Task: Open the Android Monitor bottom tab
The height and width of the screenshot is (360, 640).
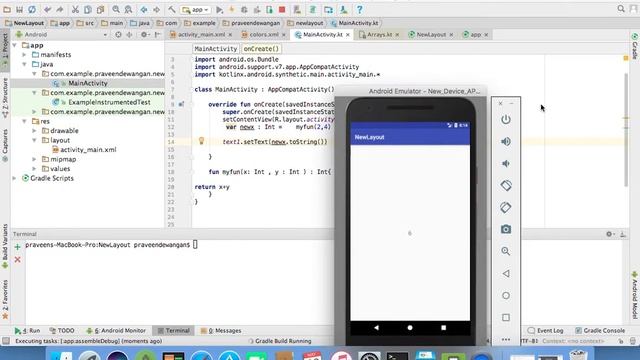Action: tap(116, 331)
